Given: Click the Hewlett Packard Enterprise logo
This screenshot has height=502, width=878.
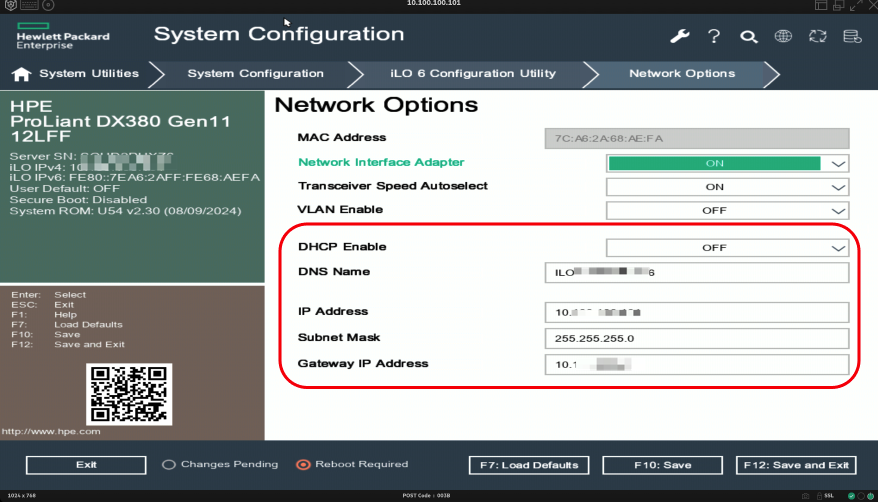Looking at the screenshot, I should 63,36.
